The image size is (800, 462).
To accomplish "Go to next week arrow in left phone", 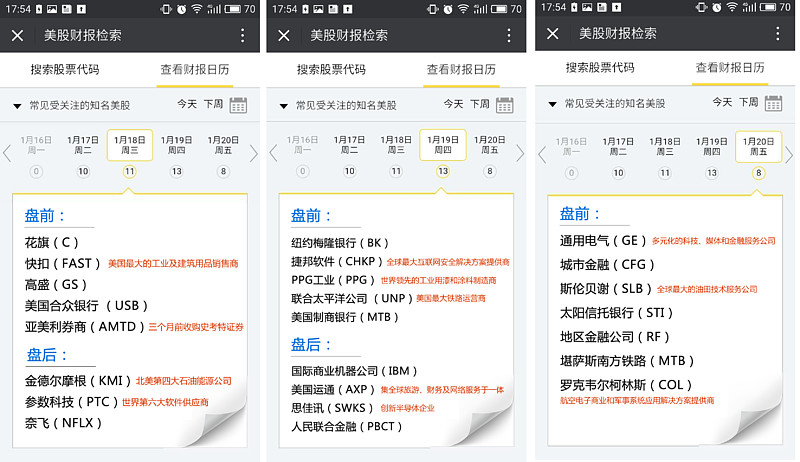I will (x=254, y=153).
